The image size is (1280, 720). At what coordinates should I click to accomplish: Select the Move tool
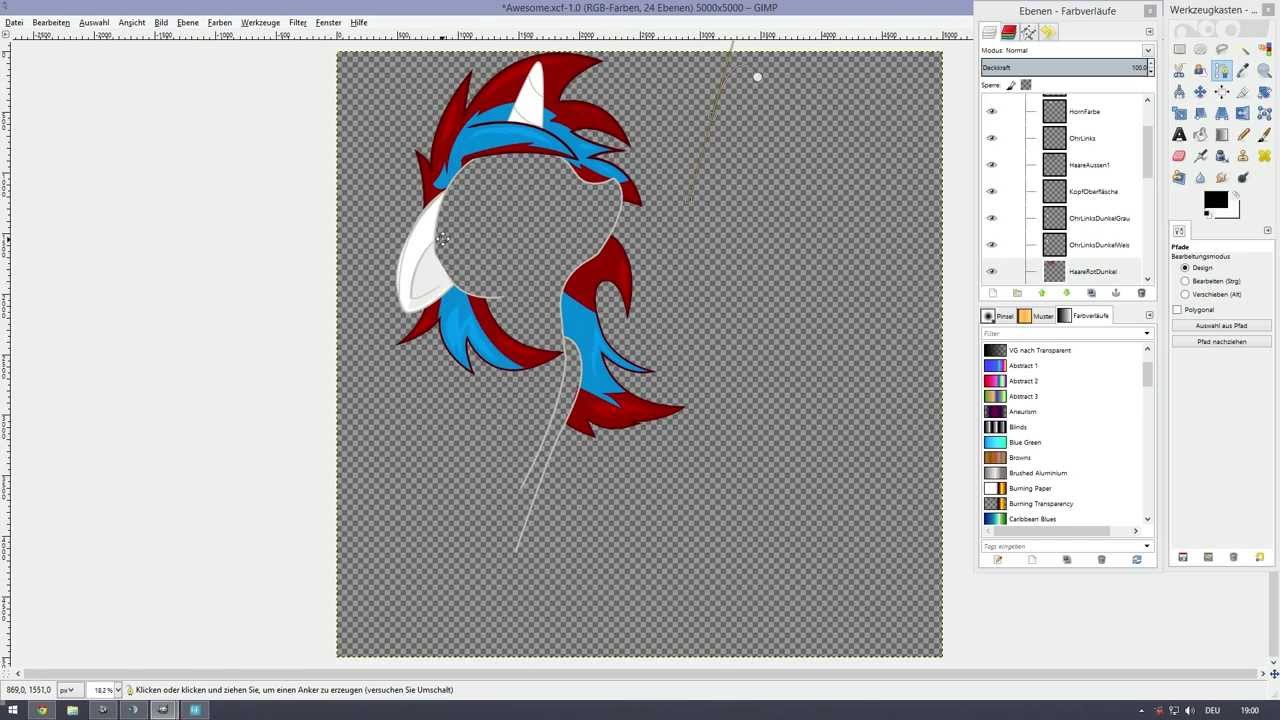click(1200, 92)
